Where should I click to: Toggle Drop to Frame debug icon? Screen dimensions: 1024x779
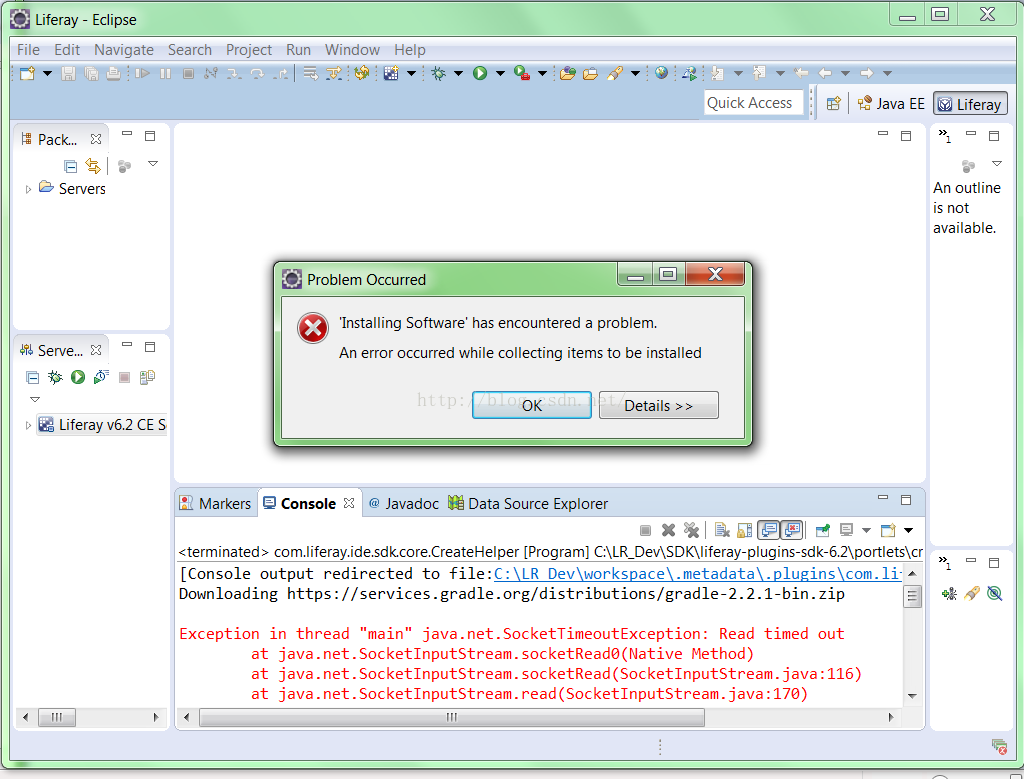[x=311, y=73]
